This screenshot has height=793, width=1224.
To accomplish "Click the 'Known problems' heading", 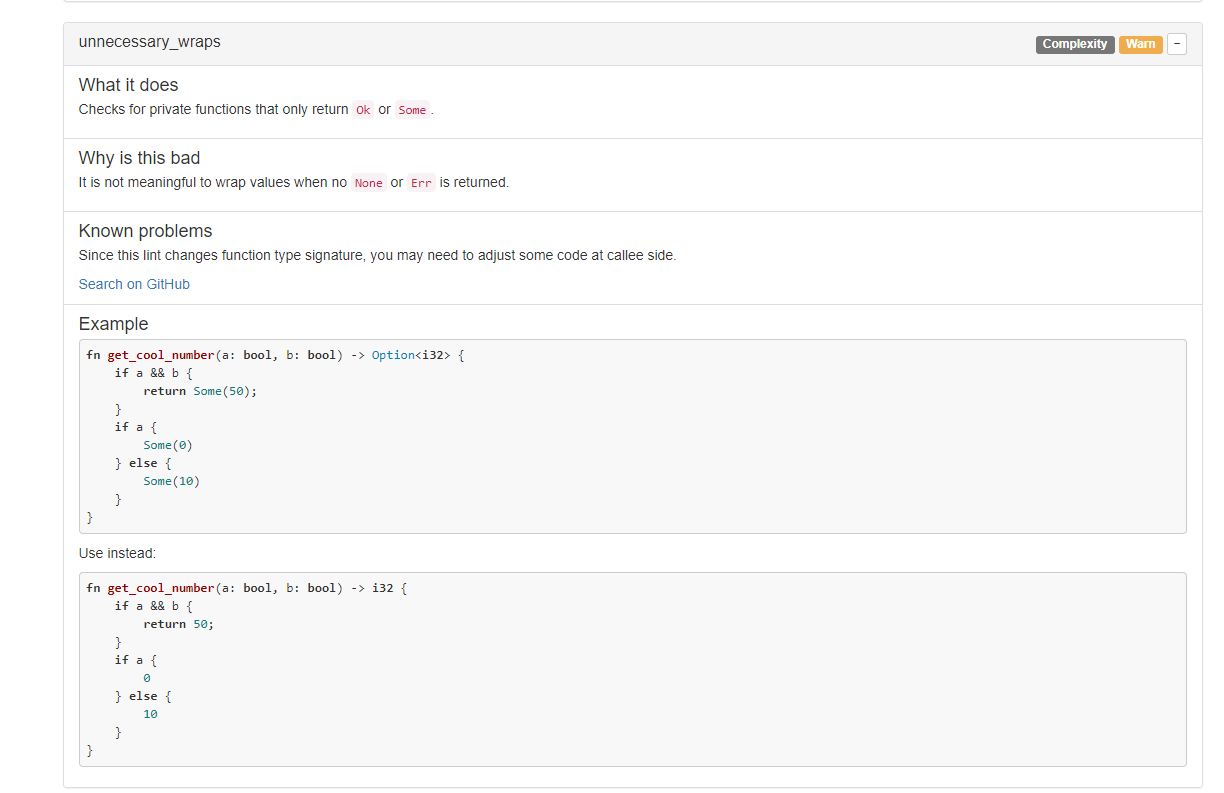I will pyautogui.click(x=146, y=231).
